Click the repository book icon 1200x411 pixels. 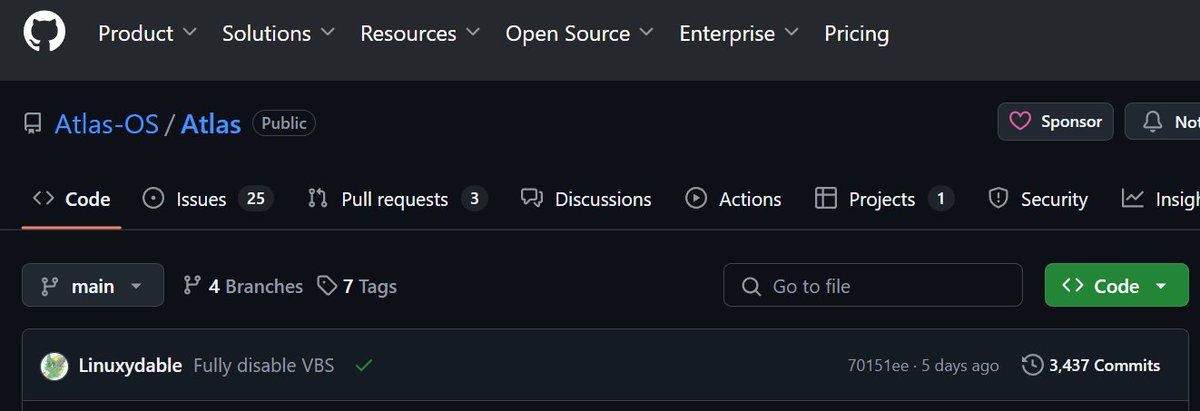tap(33, 124)
